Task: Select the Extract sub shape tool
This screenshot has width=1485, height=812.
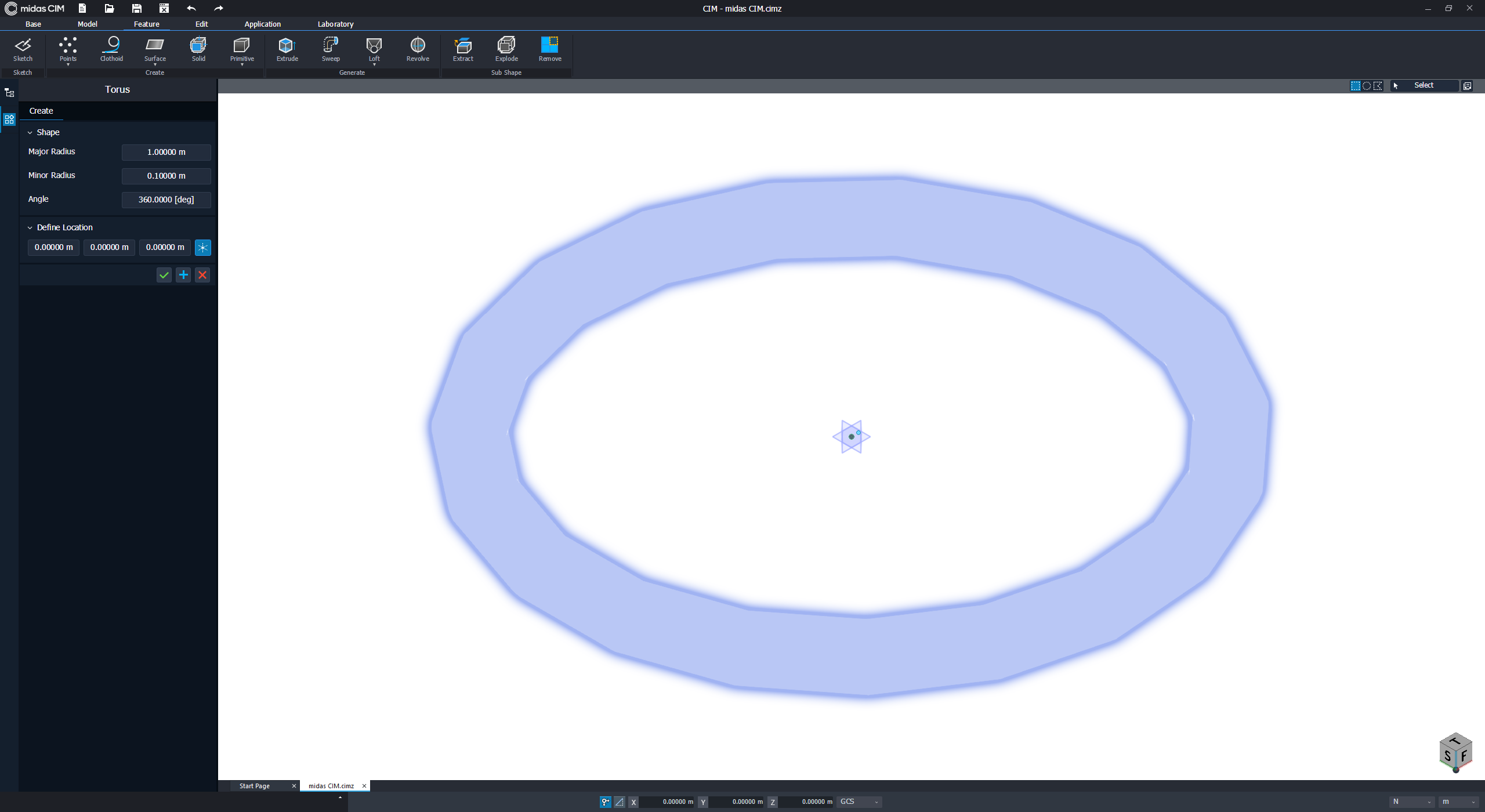Action: point(463,49)
